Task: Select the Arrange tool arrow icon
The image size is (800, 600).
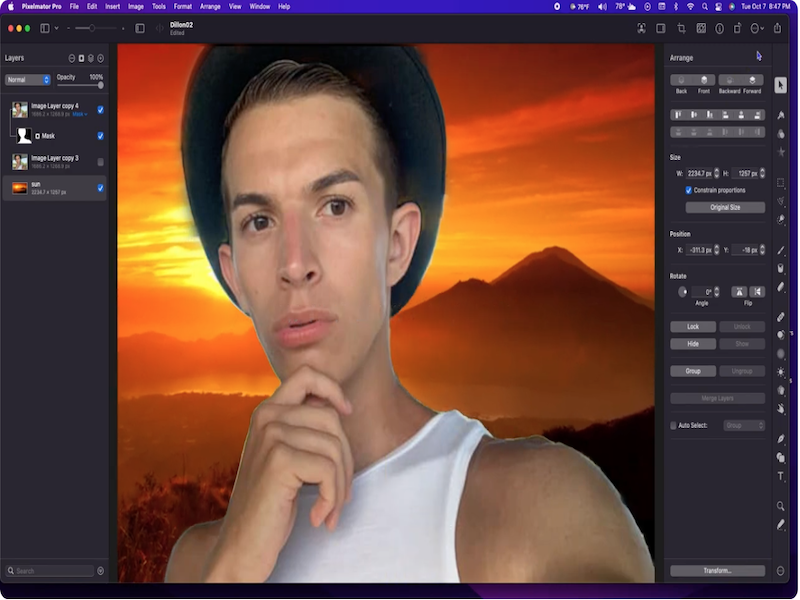Action: click(x=780, y=85)
